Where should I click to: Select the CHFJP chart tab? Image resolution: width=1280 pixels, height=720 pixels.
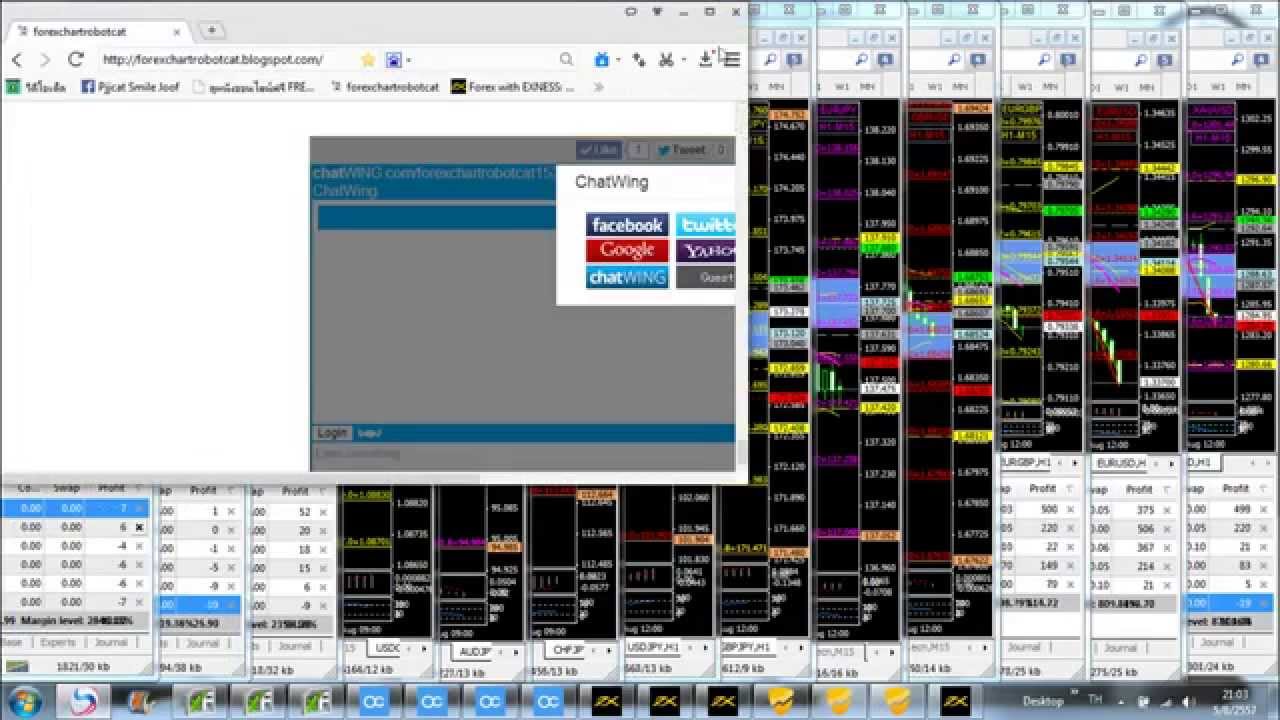click(567, 651)
